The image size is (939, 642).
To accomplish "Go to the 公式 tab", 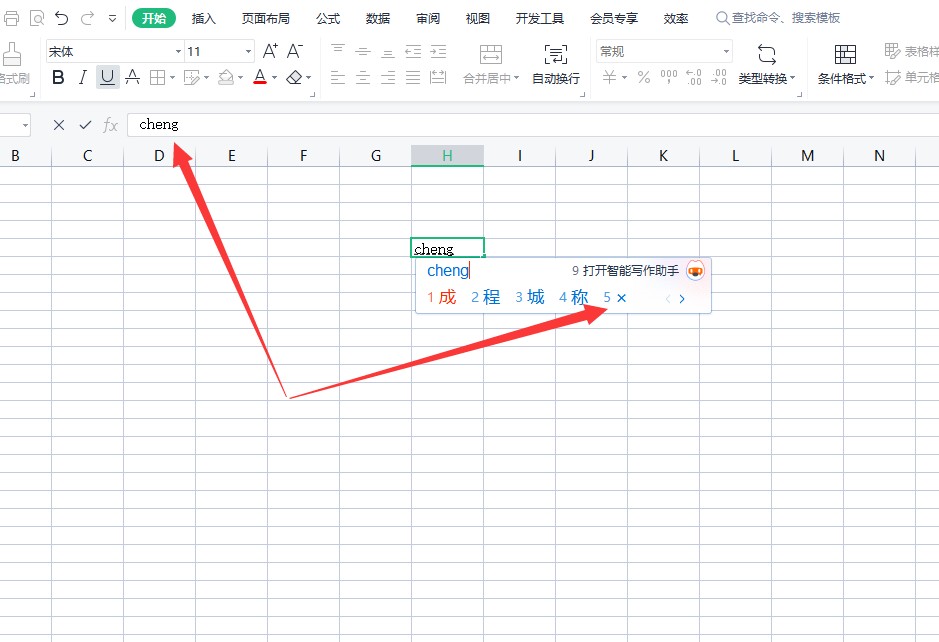I will (328, 19).
